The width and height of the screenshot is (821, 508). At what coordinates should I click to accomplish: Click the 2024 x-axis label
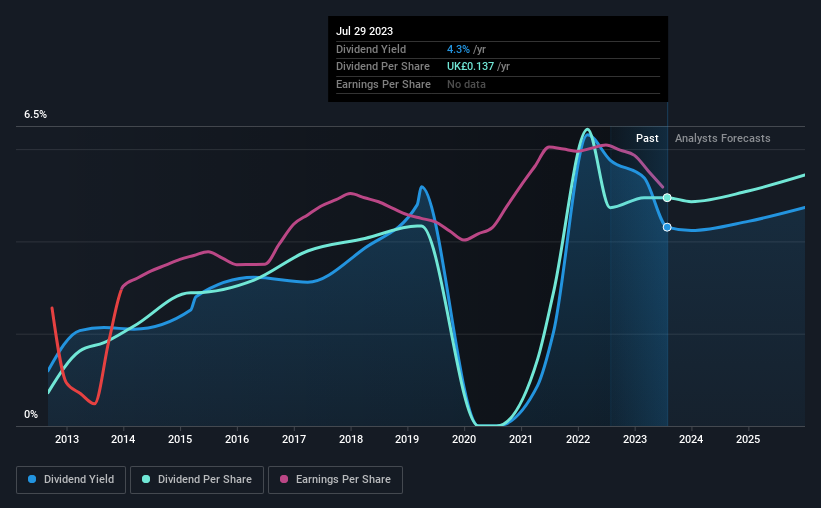(x=691, y=439)
